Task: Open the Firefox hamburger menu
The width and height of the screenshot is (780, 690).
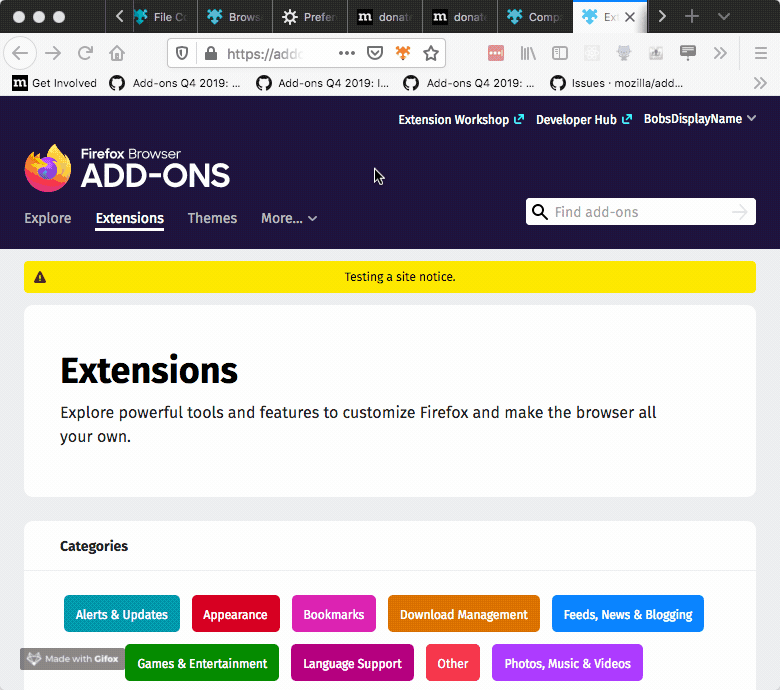Action: click(761, 53)
